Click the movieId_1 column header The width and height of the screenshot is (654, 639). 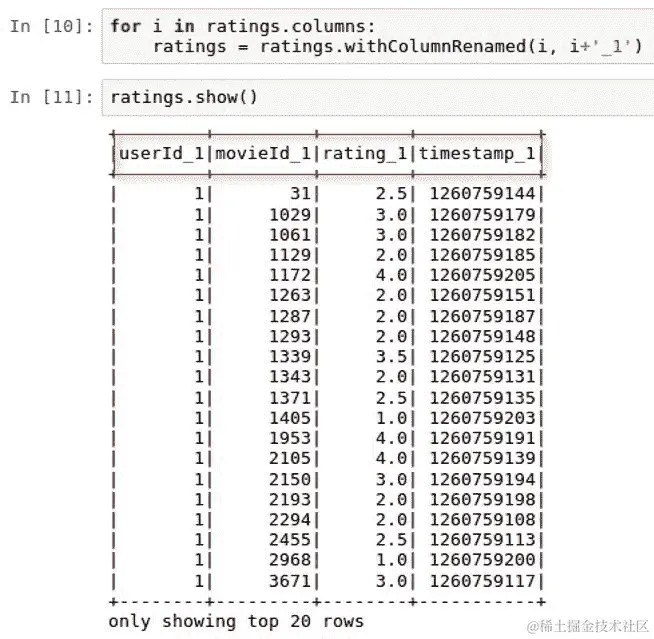263,153
